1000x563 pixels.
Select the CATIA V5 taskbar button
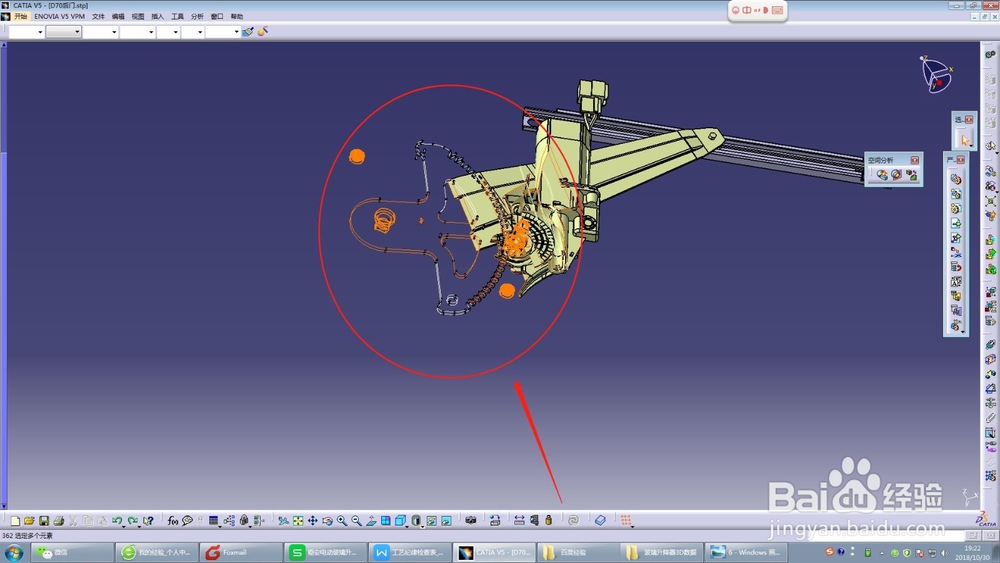(x=494, y=552)
